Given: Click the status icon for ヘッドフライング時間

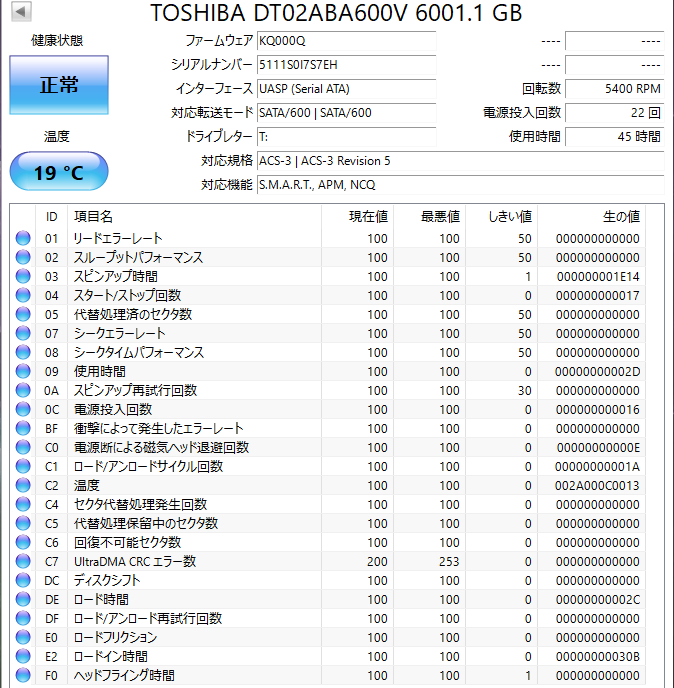Looking at the screenshot, I should 23,675.
